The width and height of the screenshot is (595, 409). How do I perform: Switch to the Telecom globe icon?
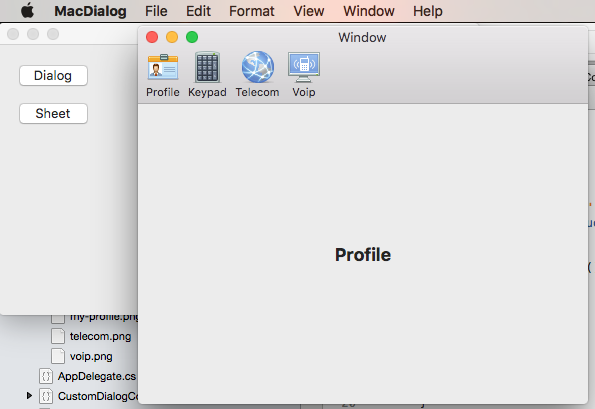point(258,67)
